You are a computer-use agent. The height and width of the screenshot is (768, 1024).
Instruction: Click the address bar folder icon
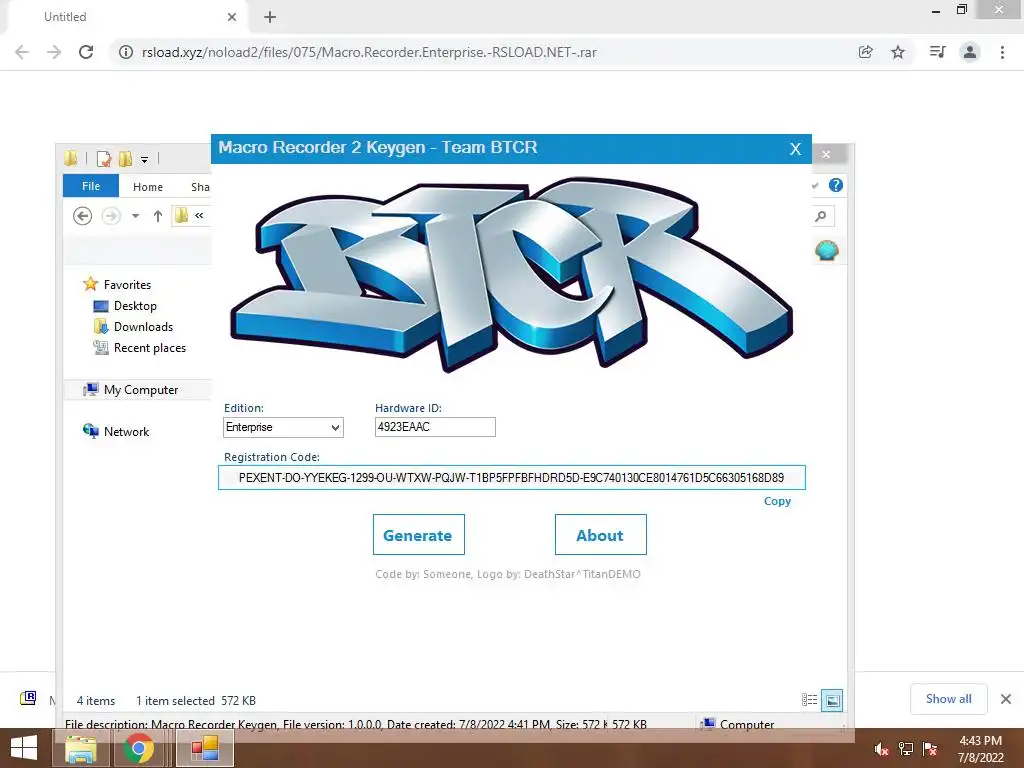(x=182, y=215)
